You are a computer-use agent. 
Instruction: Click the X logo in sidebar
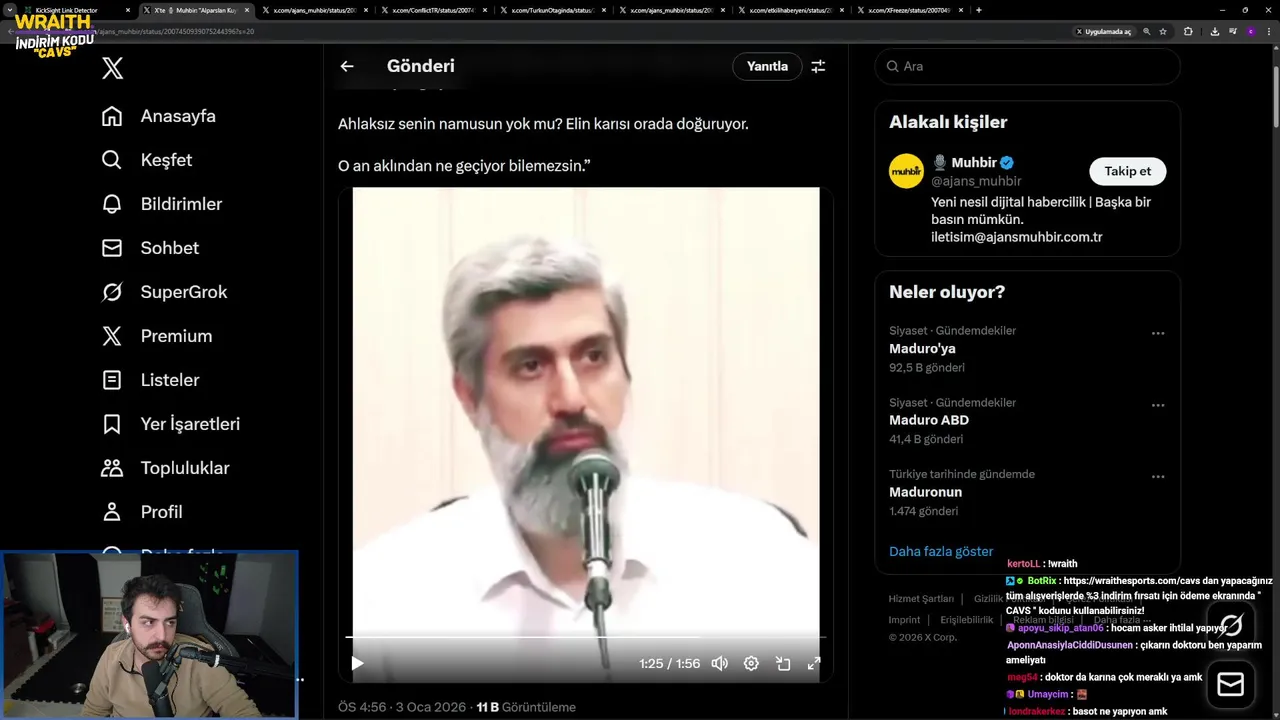(x=113, y=68)
